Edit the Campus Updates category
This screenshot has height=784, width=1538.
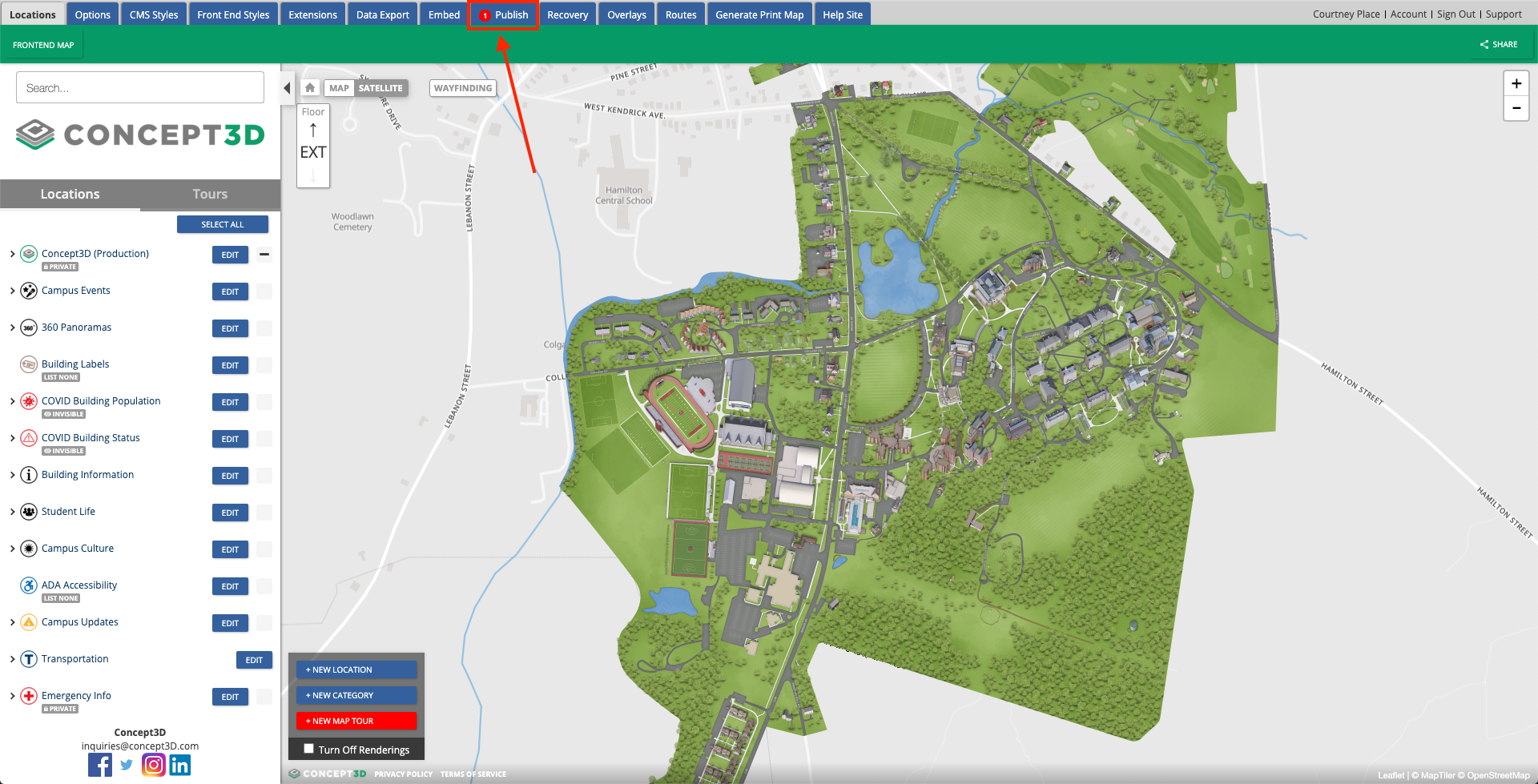[x=230, y=623]
